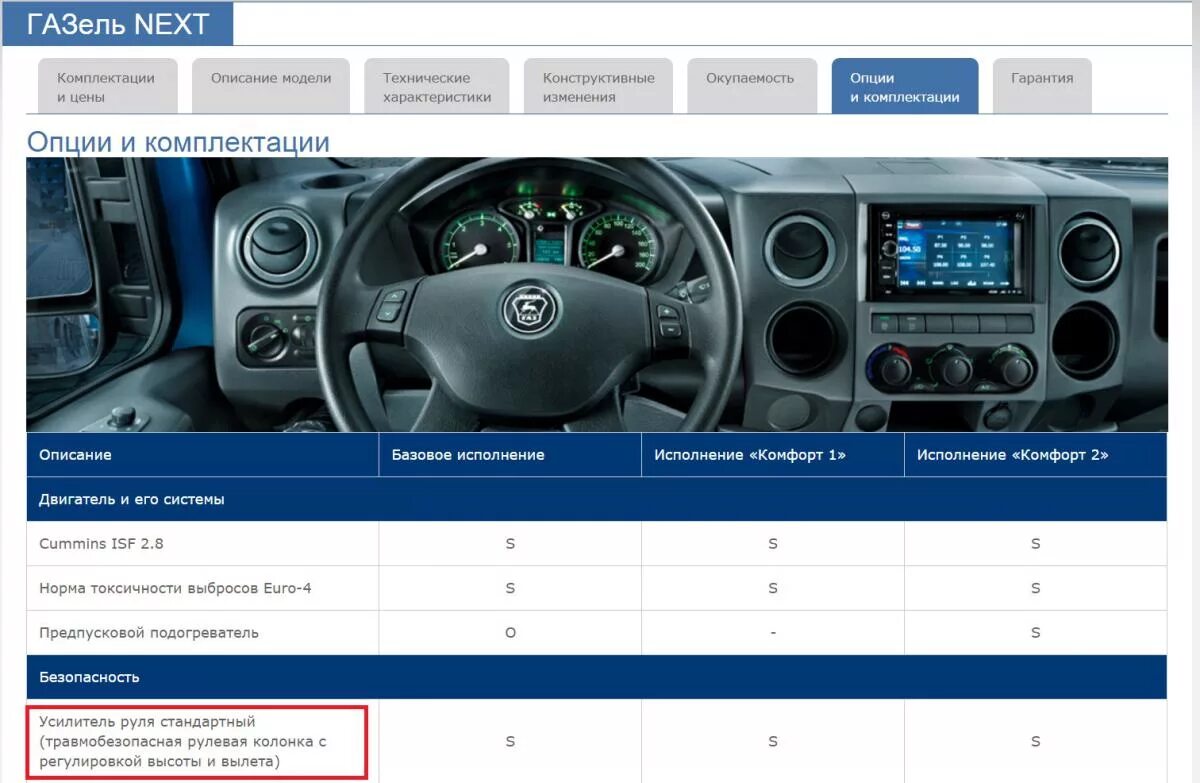The width and height of the screenshot is (1200, 783).
Task: Select the Конструктивные изменения tab
Action: tap(598, 87)
